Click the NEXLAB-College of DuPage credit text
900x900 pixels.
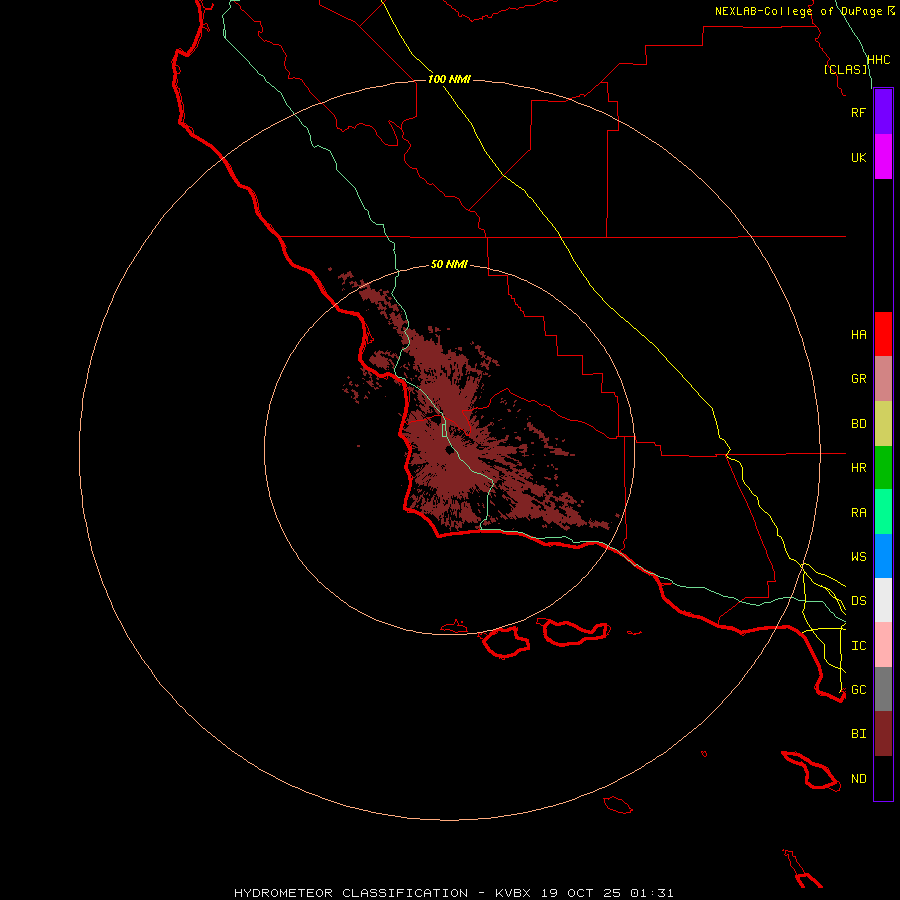pyautogui.click(x=798, y=11)
